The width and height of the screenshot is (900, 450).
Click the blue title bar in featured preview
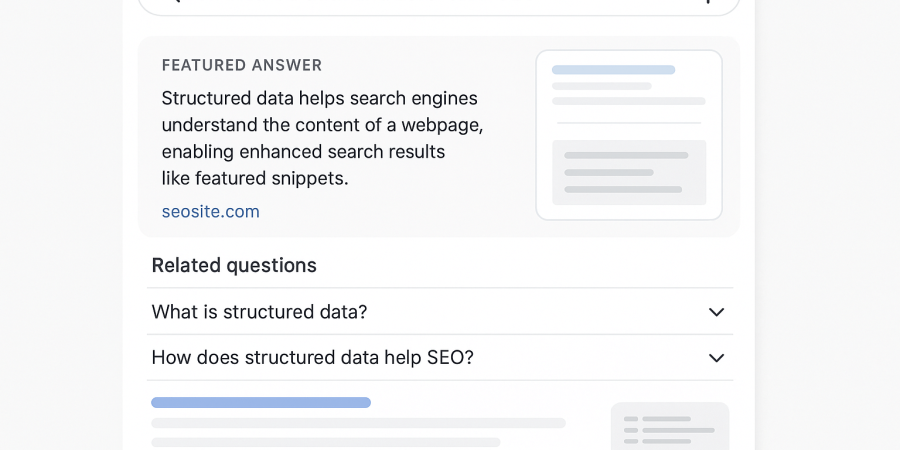pos(613,70)
